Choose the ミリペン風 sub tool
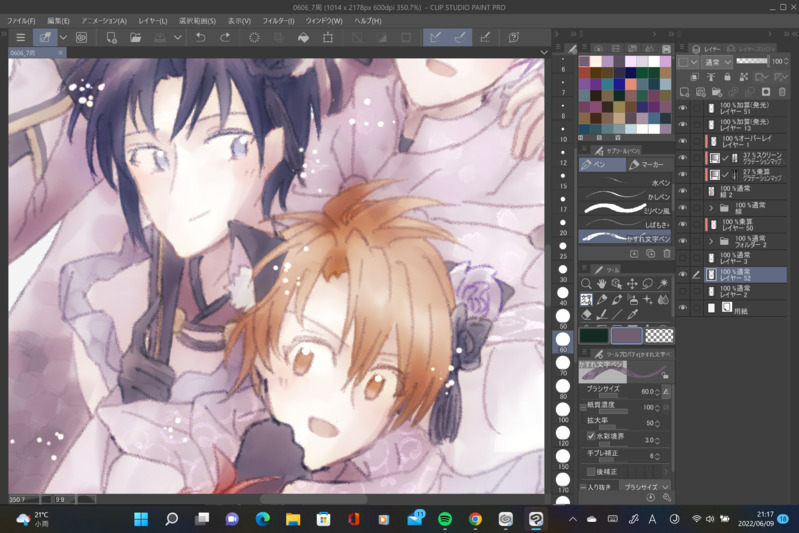 click(626, 209)
